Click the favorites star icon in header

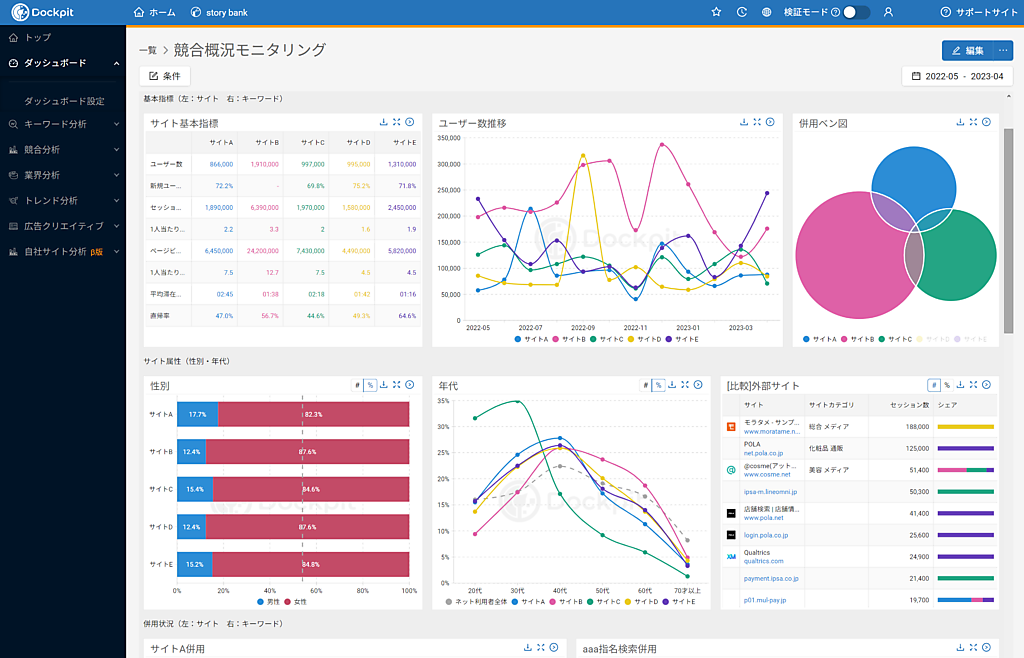point(716,12)
